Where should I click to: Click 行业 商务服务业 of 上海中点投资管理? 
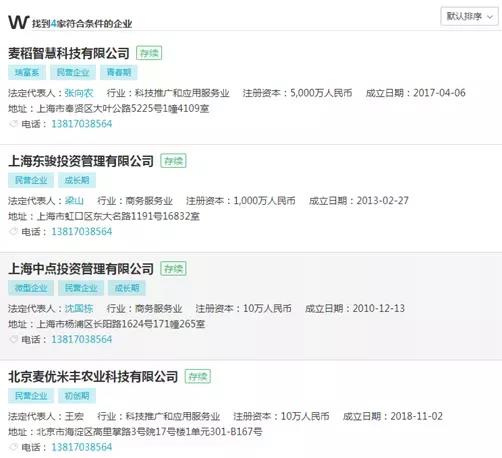pyautogui.click(x=144, y=308)
